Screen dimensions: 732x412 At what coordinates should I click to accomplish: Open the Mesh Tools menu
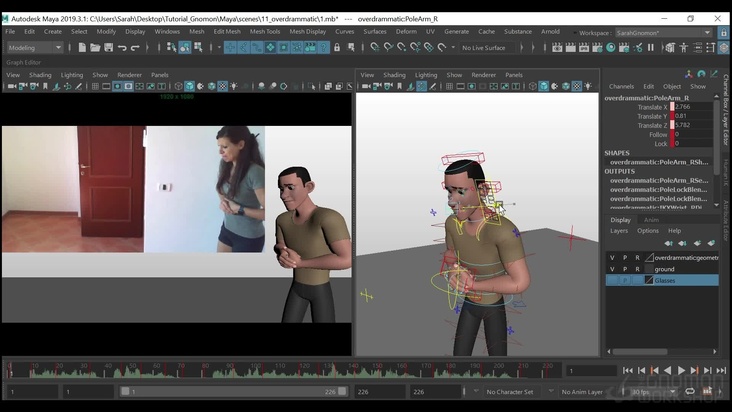[265, 32]
